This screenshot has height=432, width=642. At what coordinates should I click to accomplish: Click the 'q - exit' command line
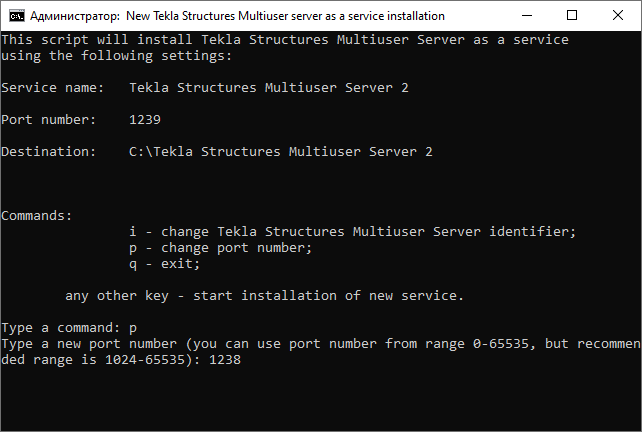(x=165, y=264)
